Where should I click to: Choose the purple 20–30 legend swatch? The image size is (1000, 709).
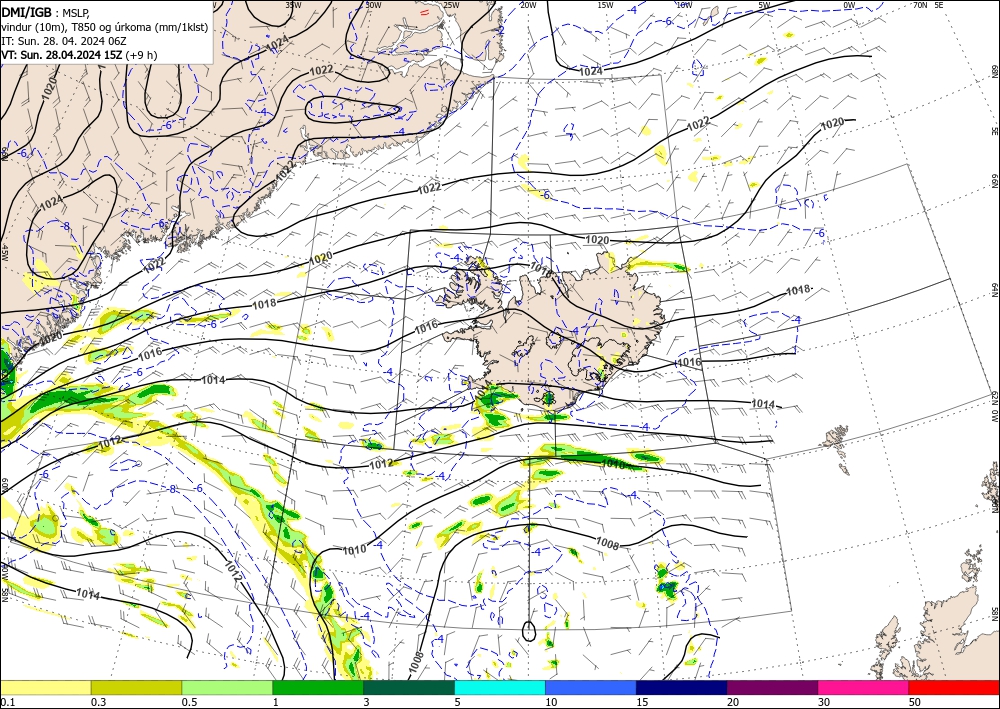(772, 687)
